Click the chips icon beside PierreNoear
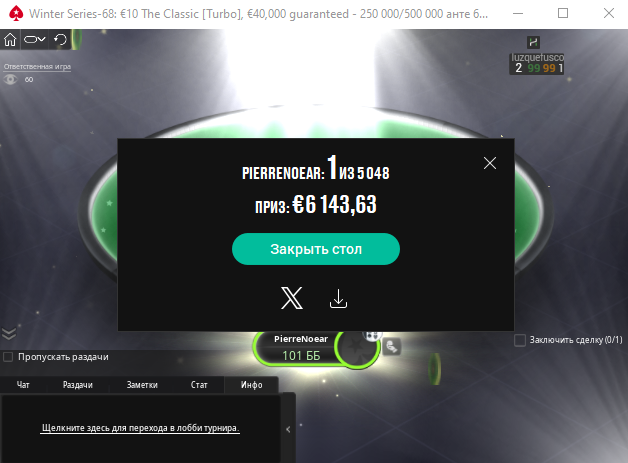 point(391,347)
